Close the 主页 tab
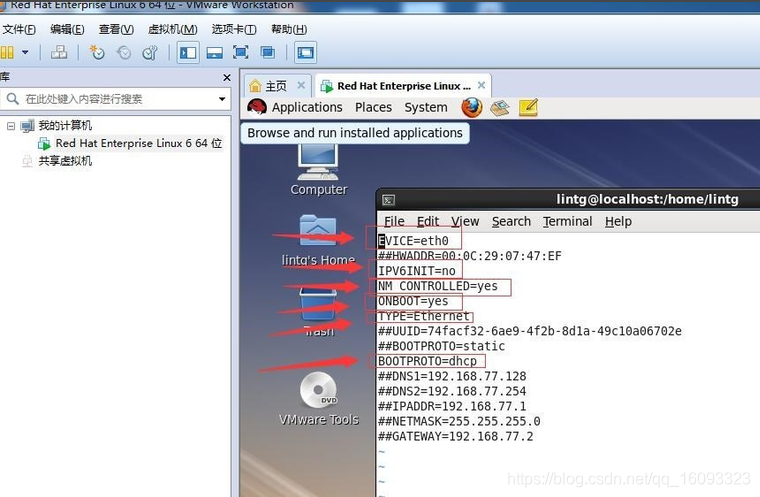Screen dimensions: 760x497 301,85
